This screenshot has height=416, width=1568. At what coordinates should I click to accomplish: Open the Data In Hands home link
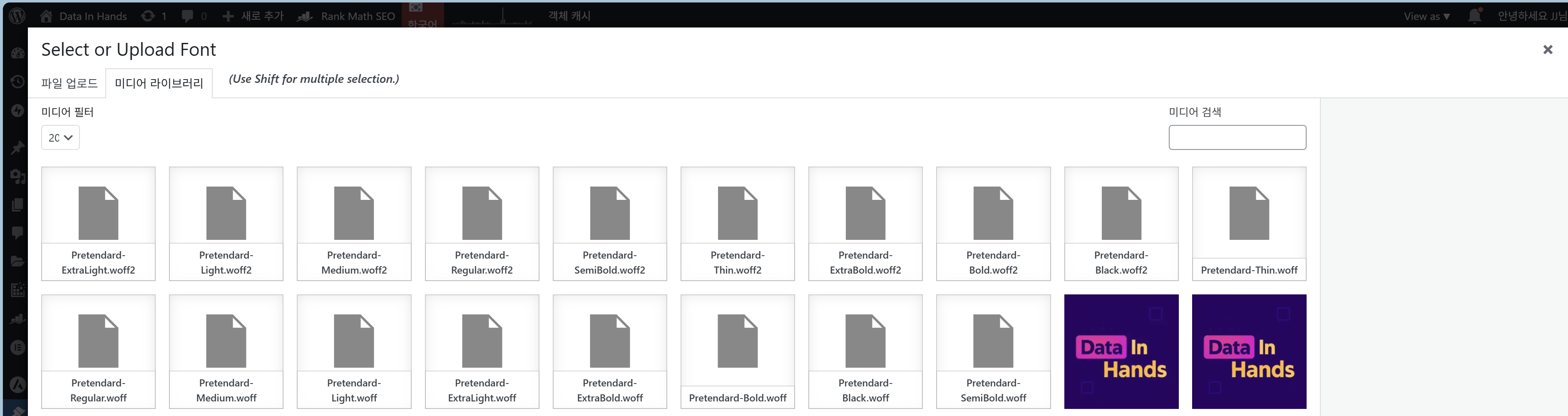click(x=84, y=16)
